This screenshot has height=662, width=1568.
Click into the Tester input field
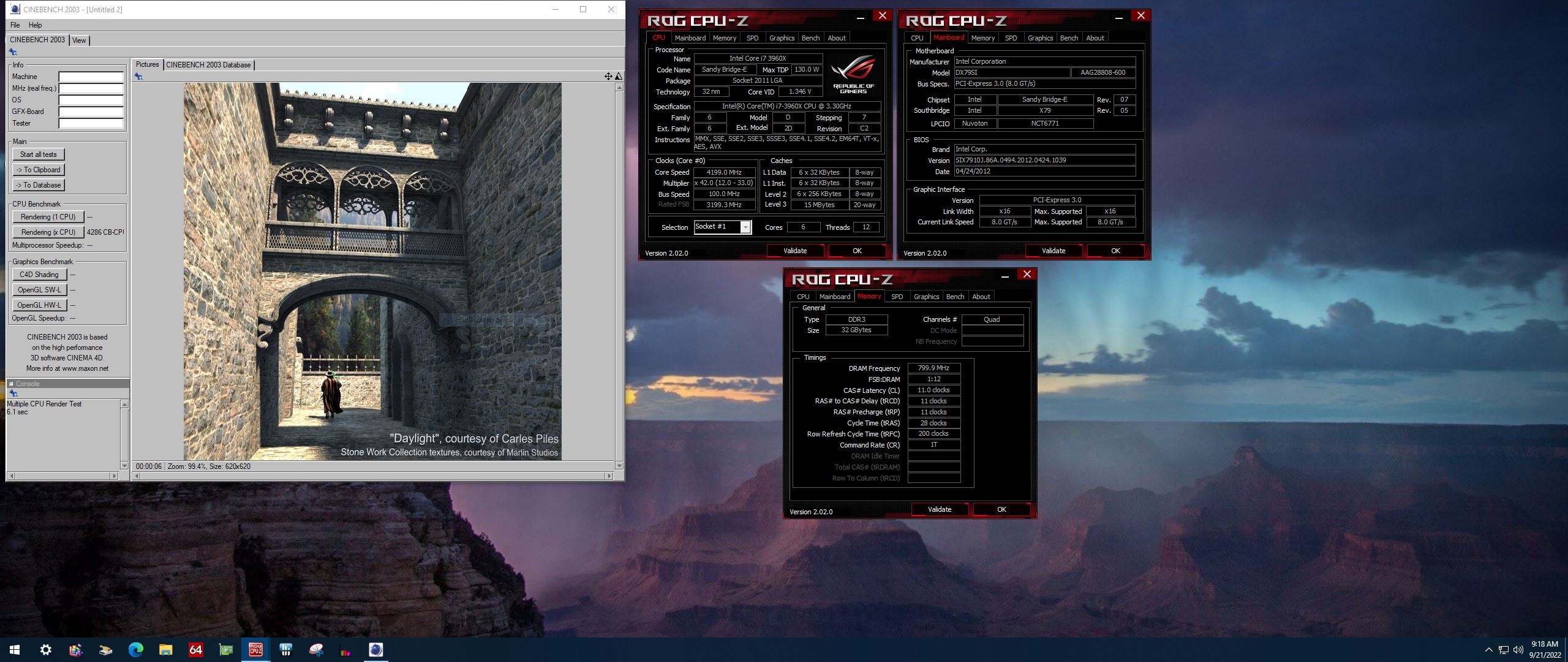(x=91, y=123)
